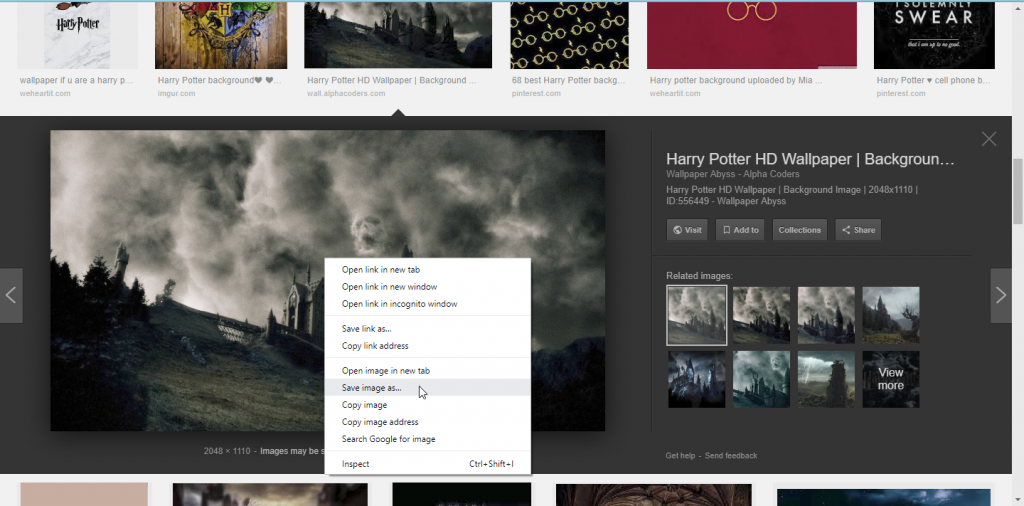Open the 'I Solemnly Swear' result thumbnail
The width and height of the screenshot is (1024, 506).
click(934, 35)
